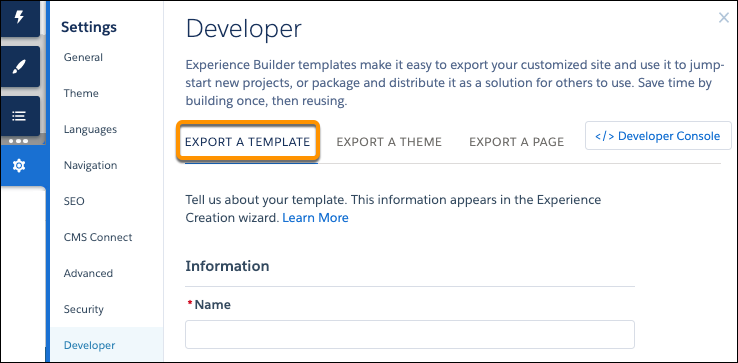Open General settings
Image resolution: width=738 pixels, height=363 pixels.
pos(83,57)
